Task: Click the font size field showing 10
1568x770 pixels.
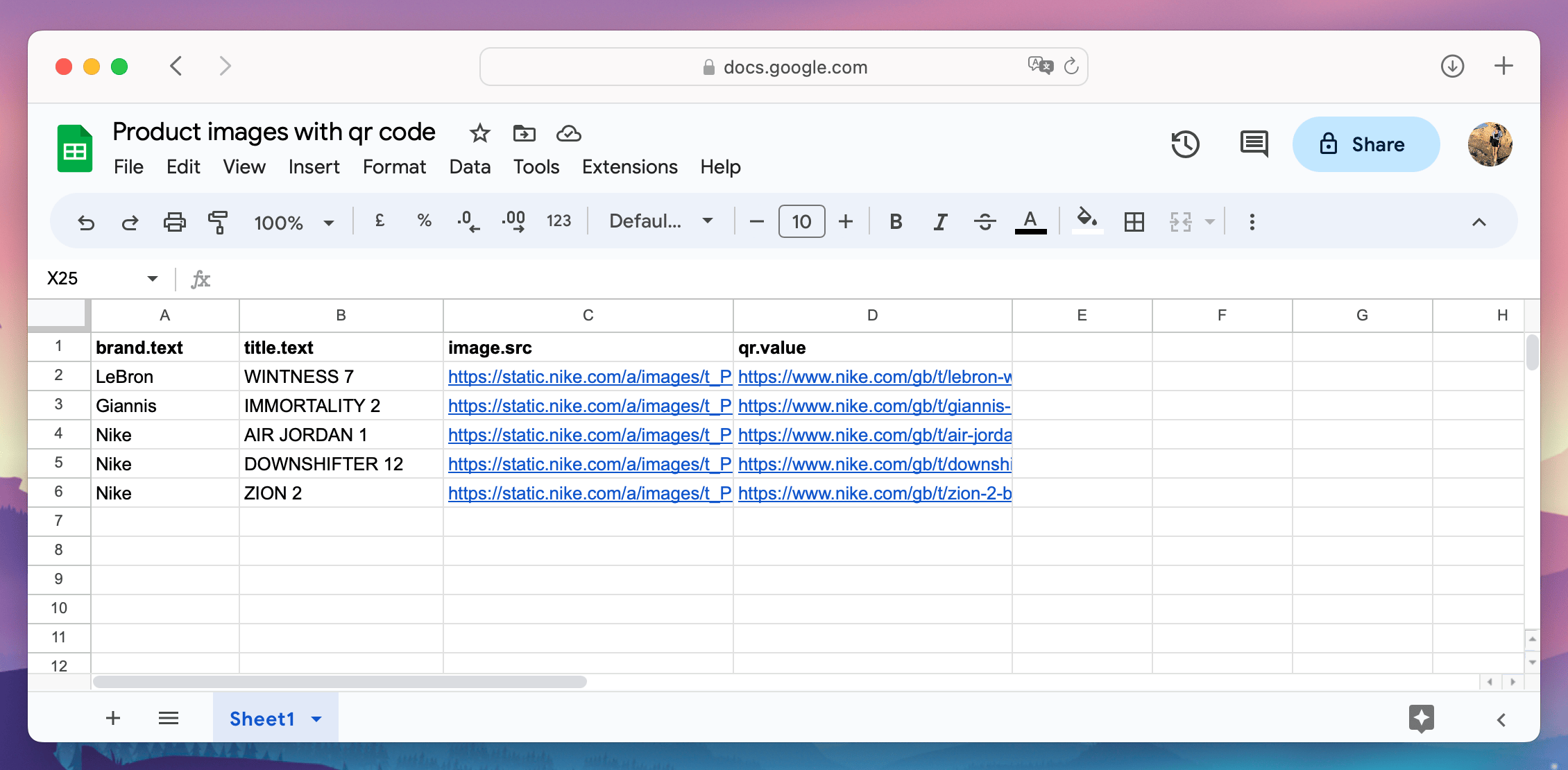Action: tap(802, 222)
